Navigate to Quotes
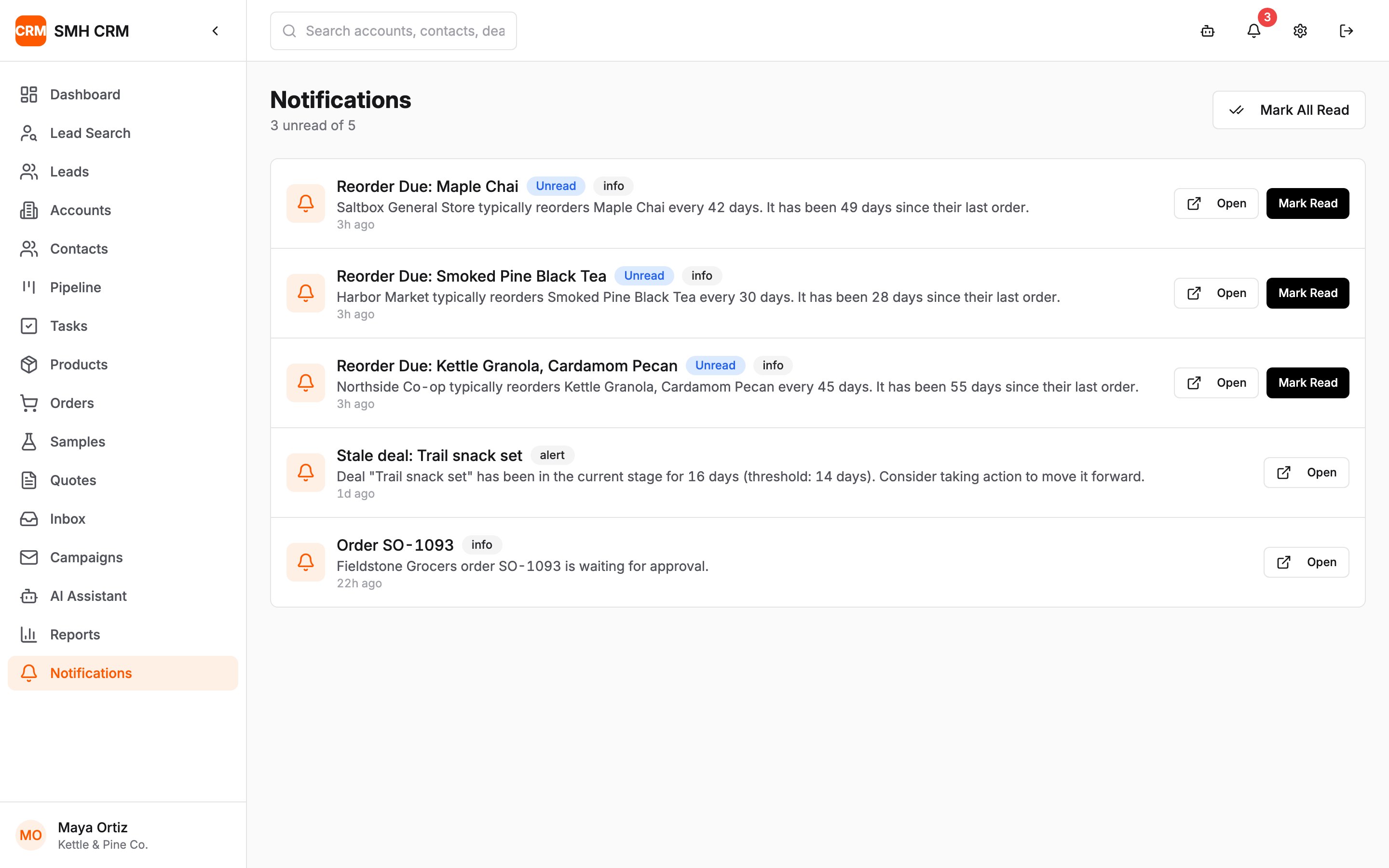 click(x=123, y=480)
